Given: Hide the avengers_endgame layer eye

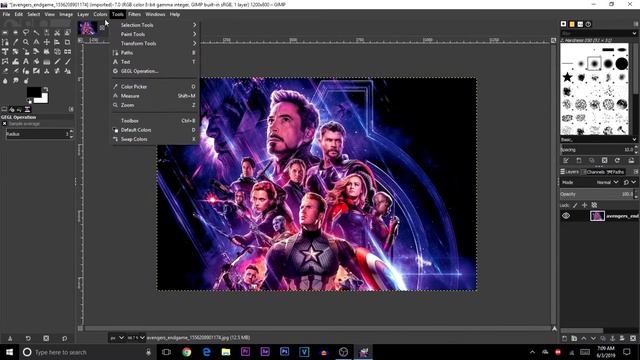Looking at the screenshot, I should (x=566, y=216).
